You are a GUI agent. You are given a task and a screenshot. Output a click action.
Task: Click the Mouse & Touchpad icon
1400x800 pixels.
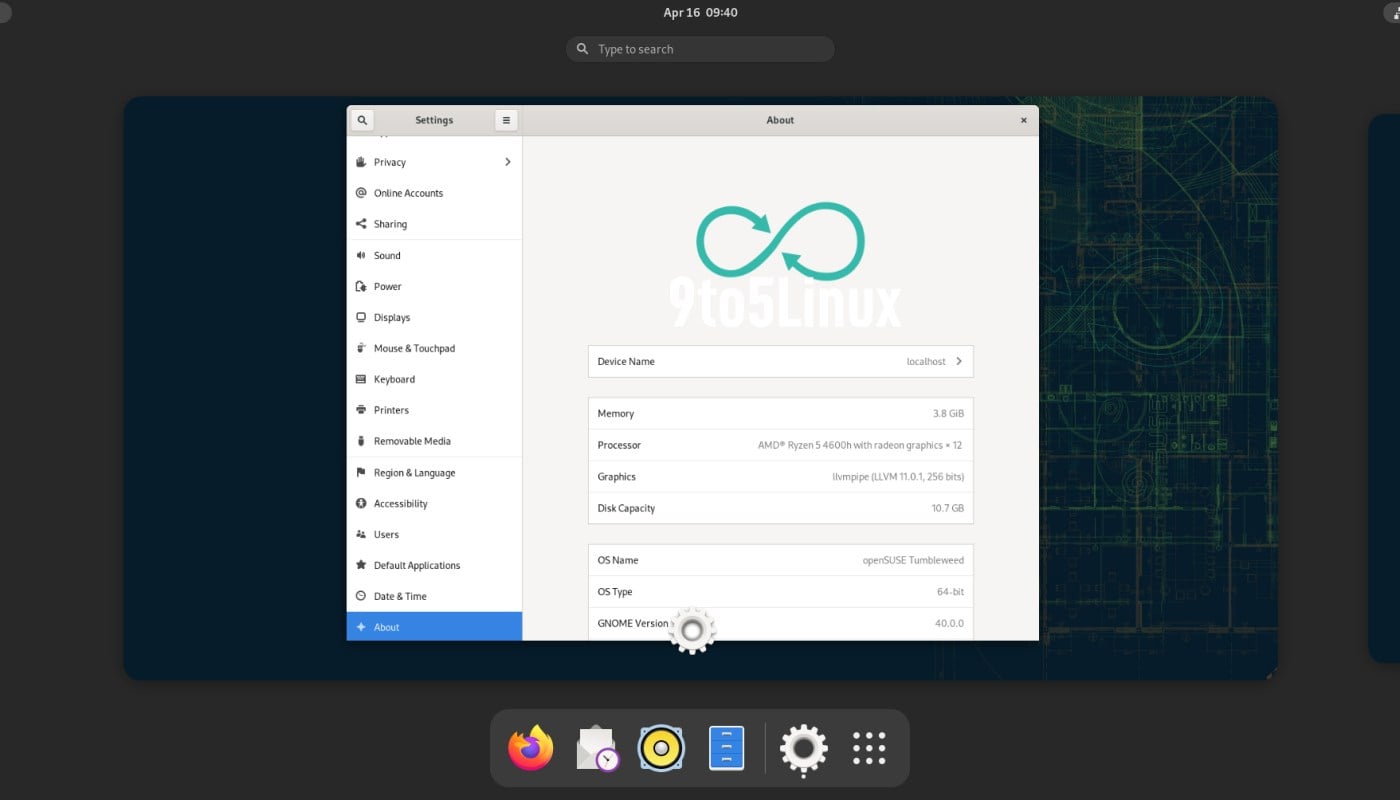(361, 348)
